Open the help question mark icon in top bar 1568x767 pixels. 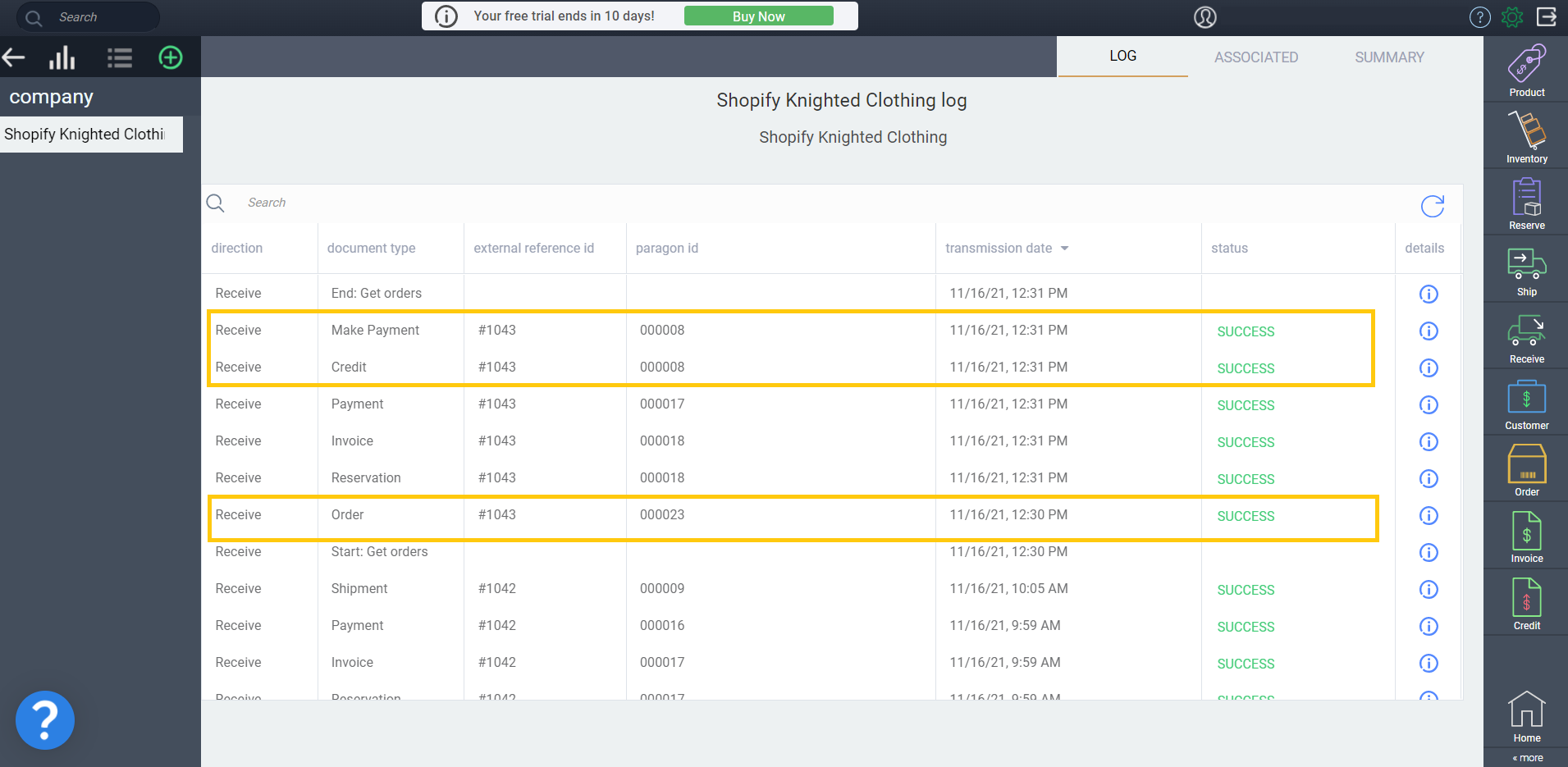point(1480,17)
